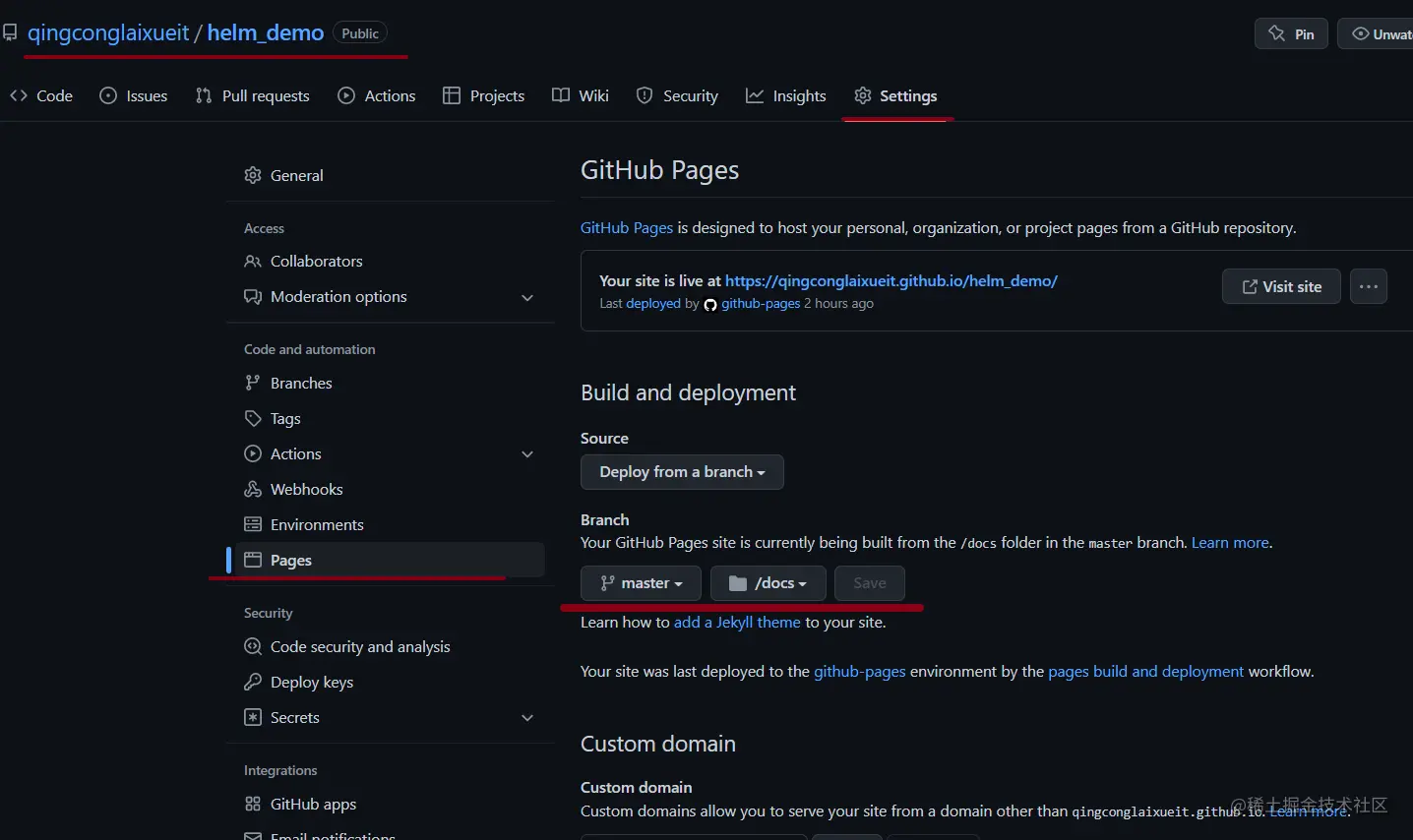The width and height of the screenshot is (1413, 840).
Task: Open the three-dots menu beside Visit site
Action: tap(1369, 286)
